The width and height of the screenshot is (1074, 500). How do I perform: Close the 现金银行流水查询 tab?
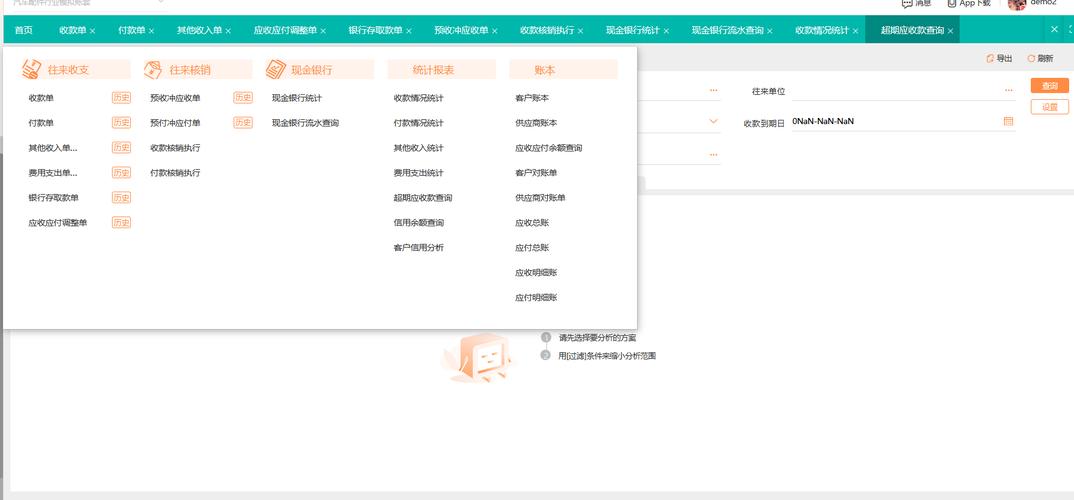[770, 31]
